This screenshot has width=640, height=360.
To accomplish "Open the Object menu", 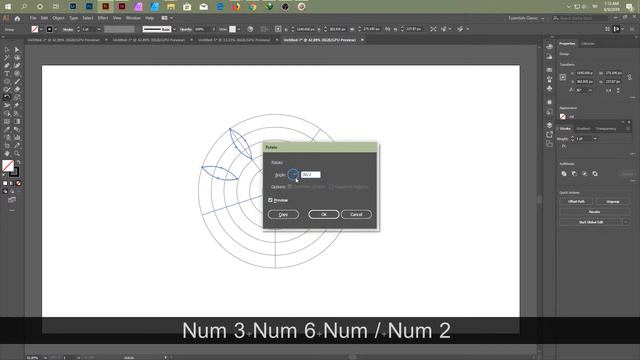I will click(x=58, y=18).
